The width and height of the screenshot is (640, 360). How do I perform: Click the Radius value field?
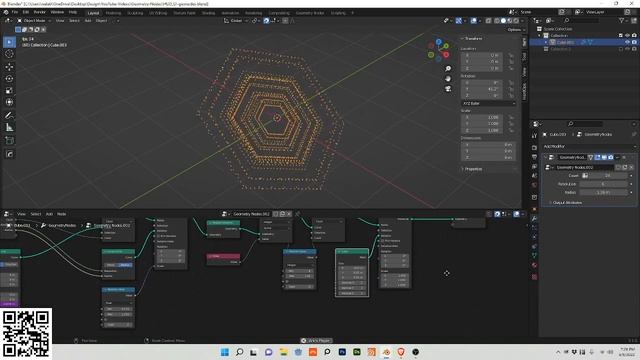[x=604, y=192]
